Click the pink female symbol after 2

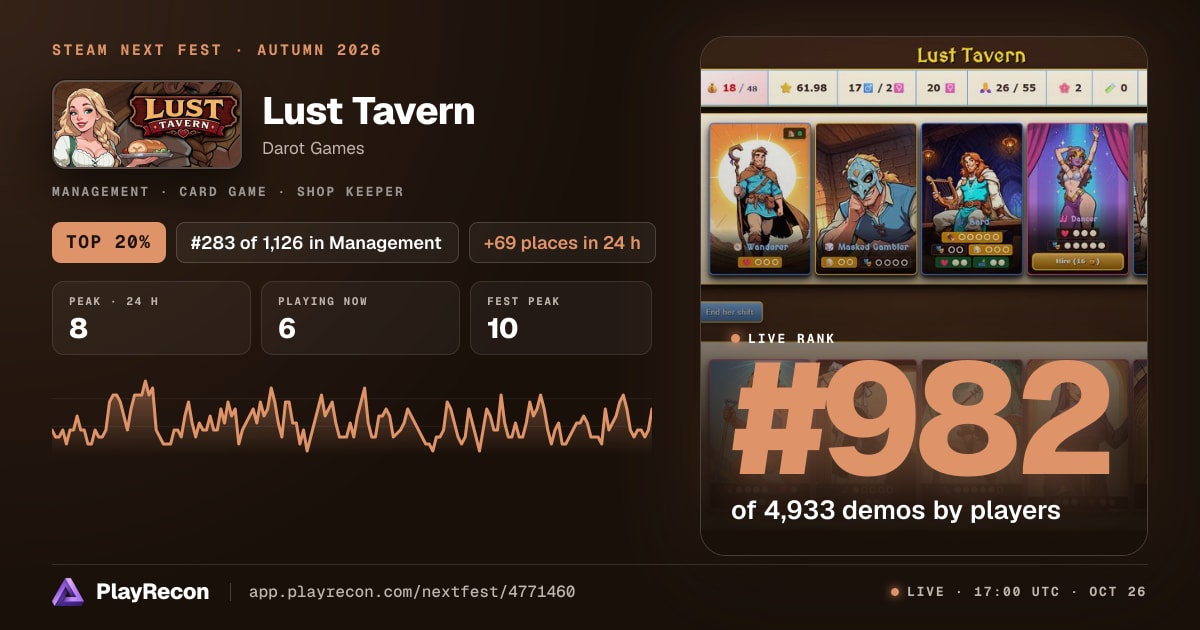pos(899,88)
